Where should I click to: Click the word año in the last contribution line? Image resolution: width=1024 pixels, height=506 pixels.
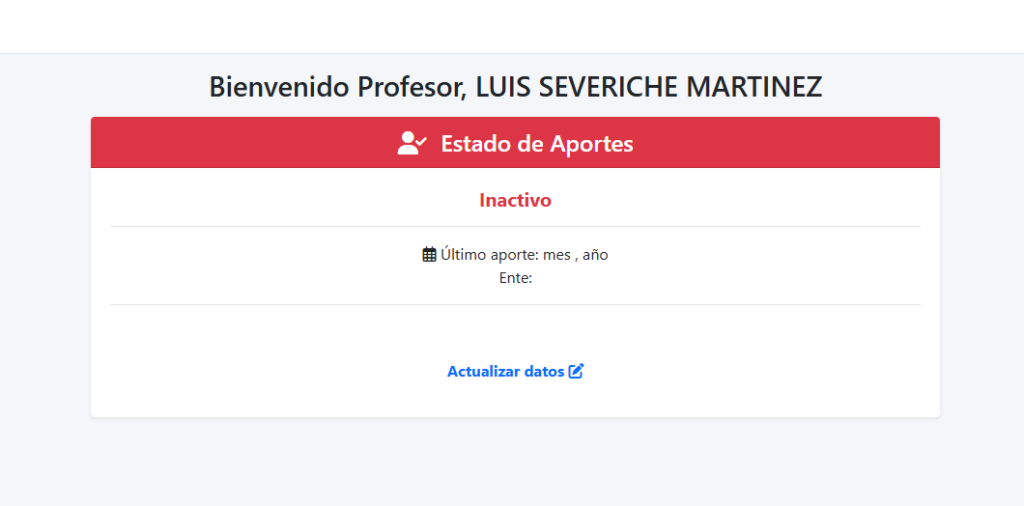pos(595,255)
